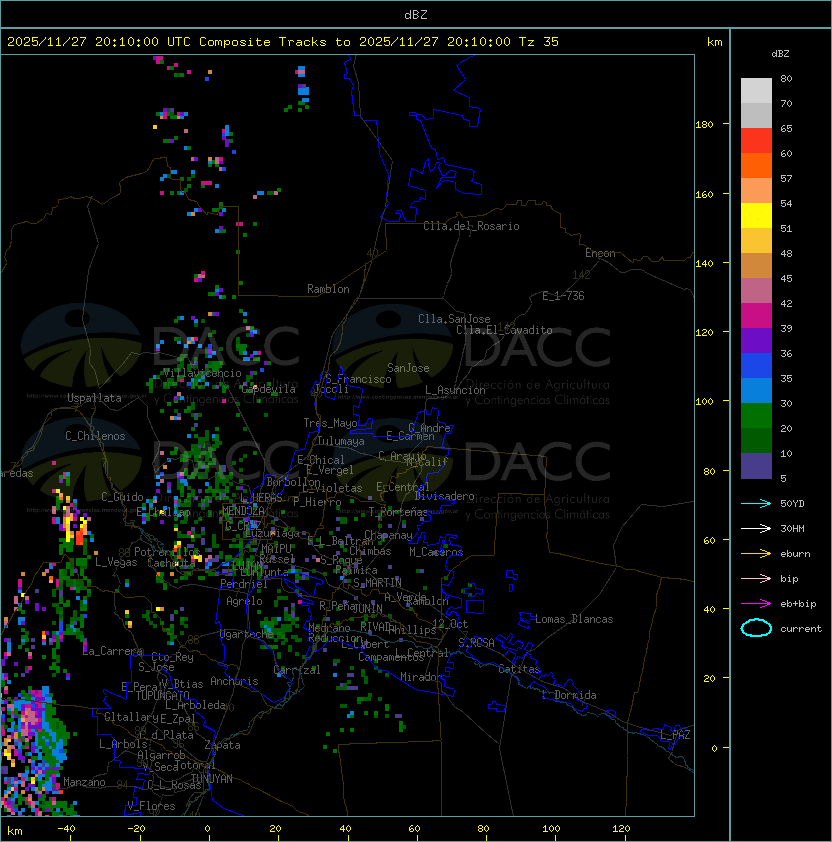Click the 'L_PAZ' place label

[x=675, y=735]
